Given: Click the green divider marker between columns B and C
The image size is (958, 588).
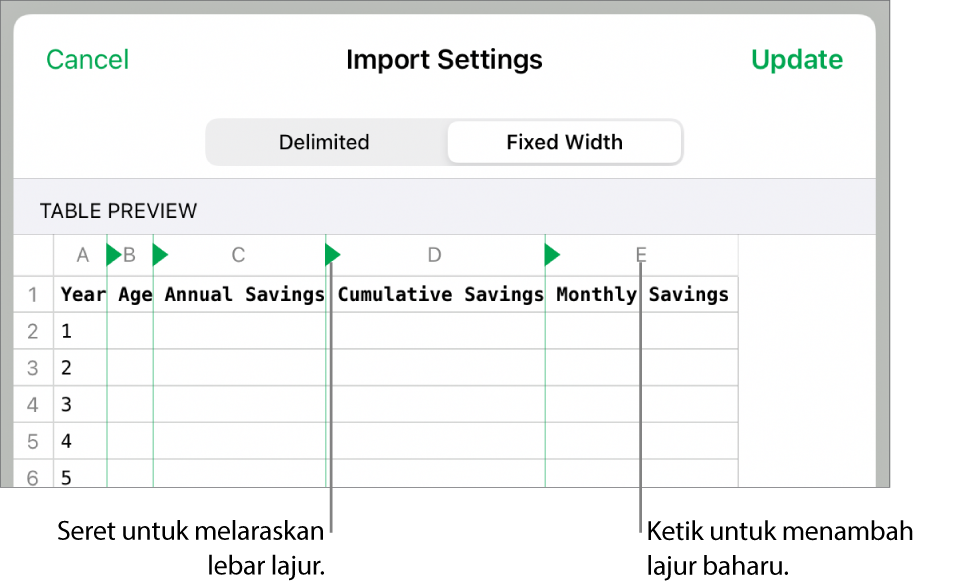Looking at the screenshot, I should point(160,255).
